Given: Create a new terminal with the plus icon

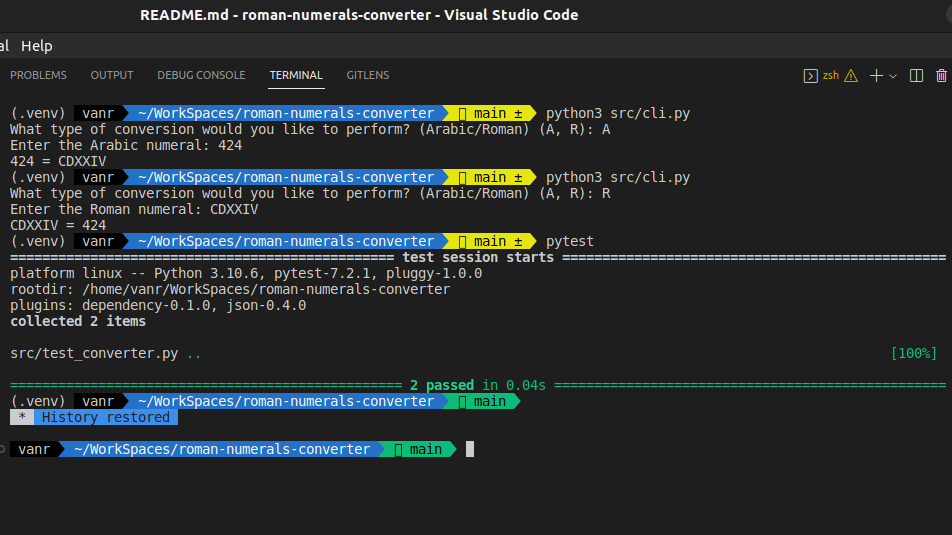Looking at the screenshot, I should tap(876, 76).
